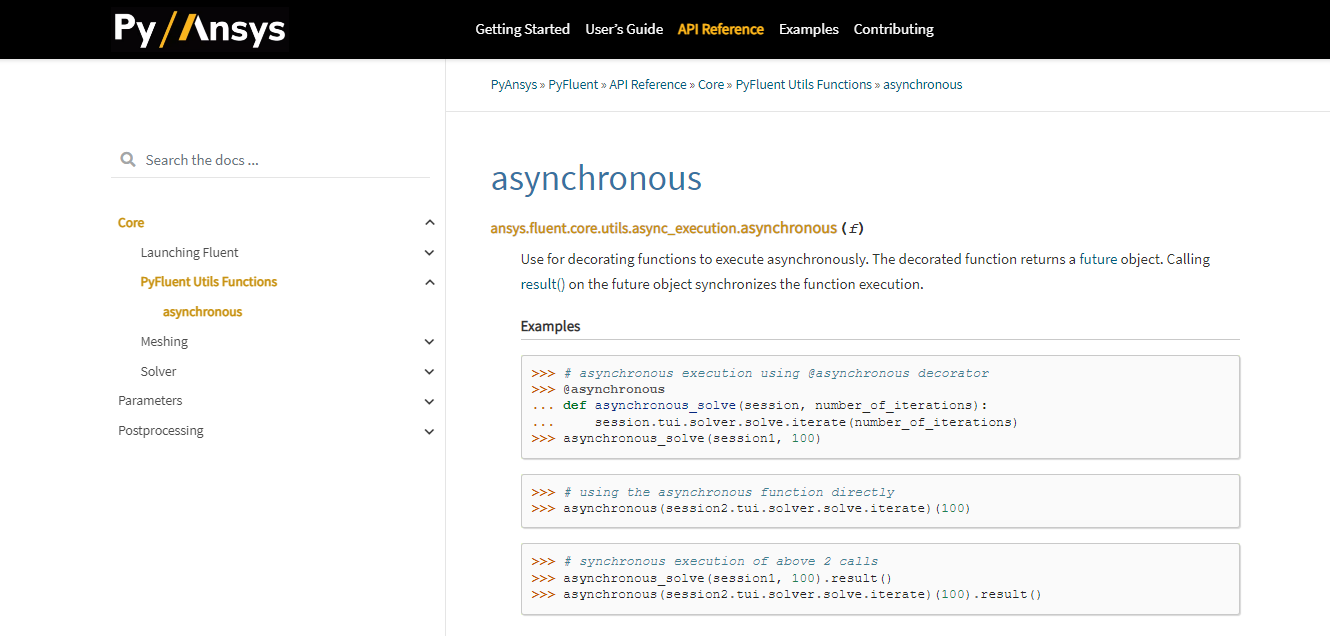This screenshot has height=636, width=1330.
Task: Open the User's Guide page
Action: 624,29
